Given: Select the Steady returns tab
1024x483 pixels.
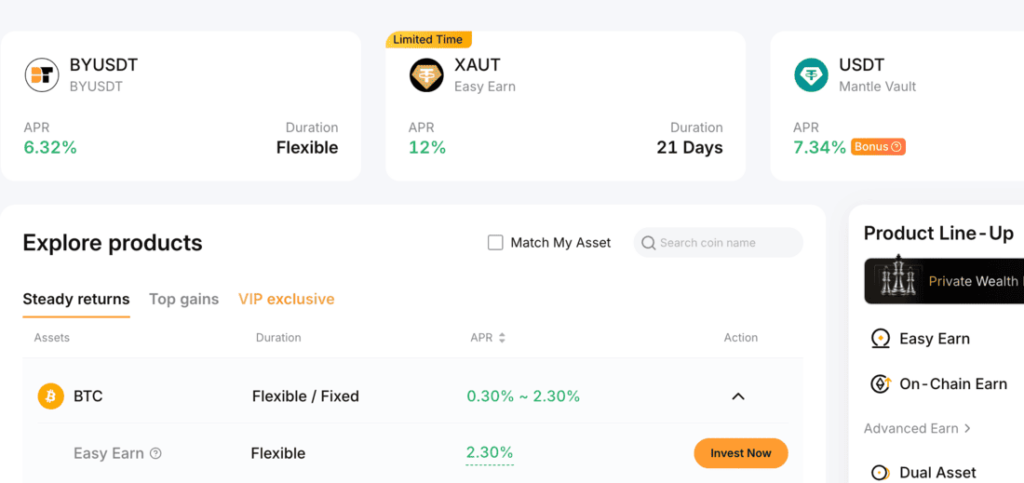Looking at the screenshot, I should pyautogui.click(x=76, y=299).
